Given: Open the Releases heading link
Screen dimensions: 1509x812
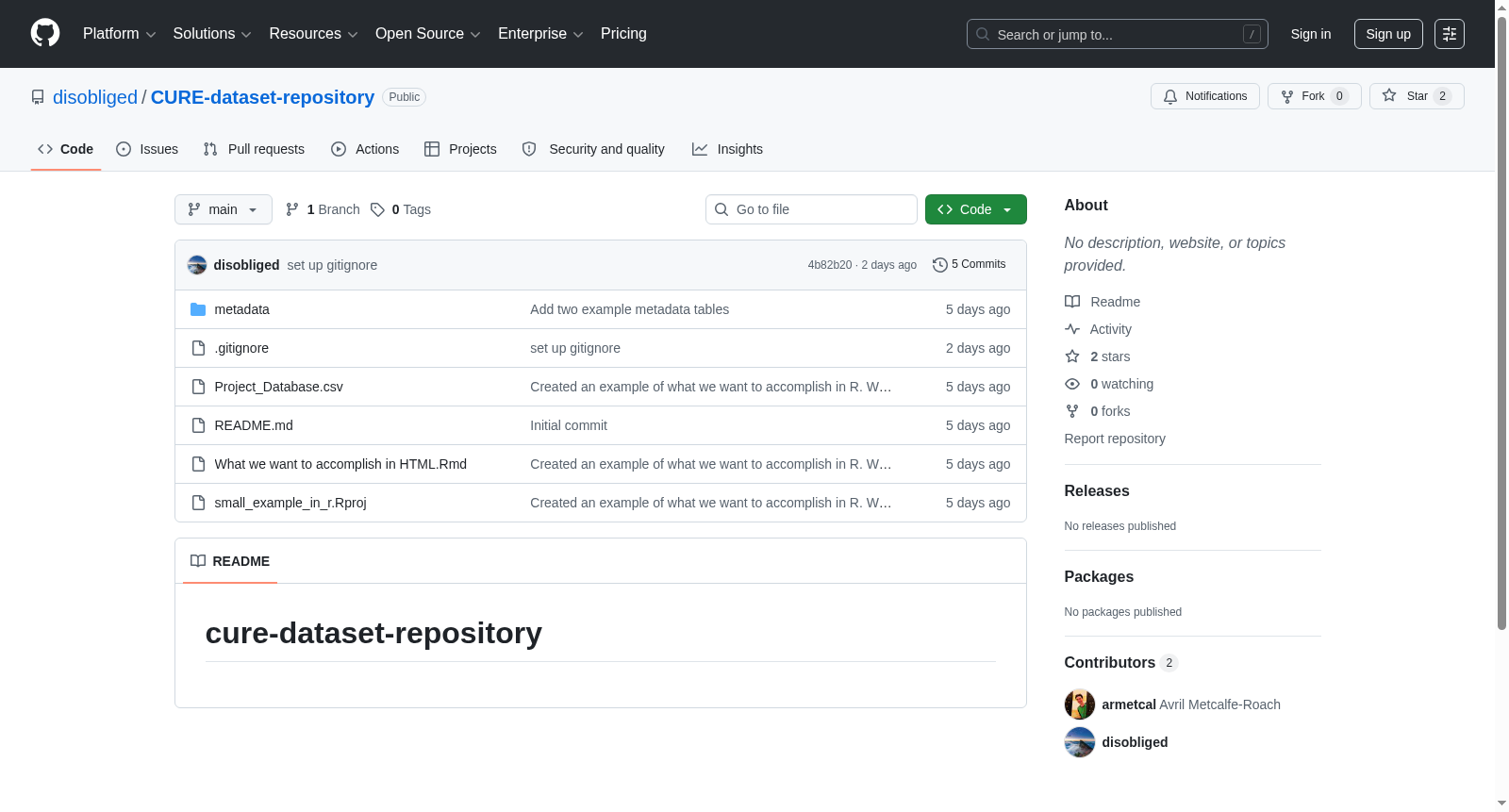Looking at the screenshot, I should pyautogui.click(x=1097, y=491).
